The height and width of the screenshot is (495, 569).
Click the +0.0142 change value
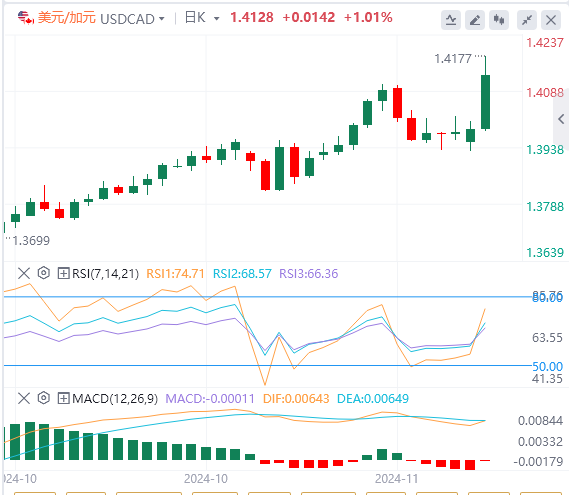click(308, 17)
